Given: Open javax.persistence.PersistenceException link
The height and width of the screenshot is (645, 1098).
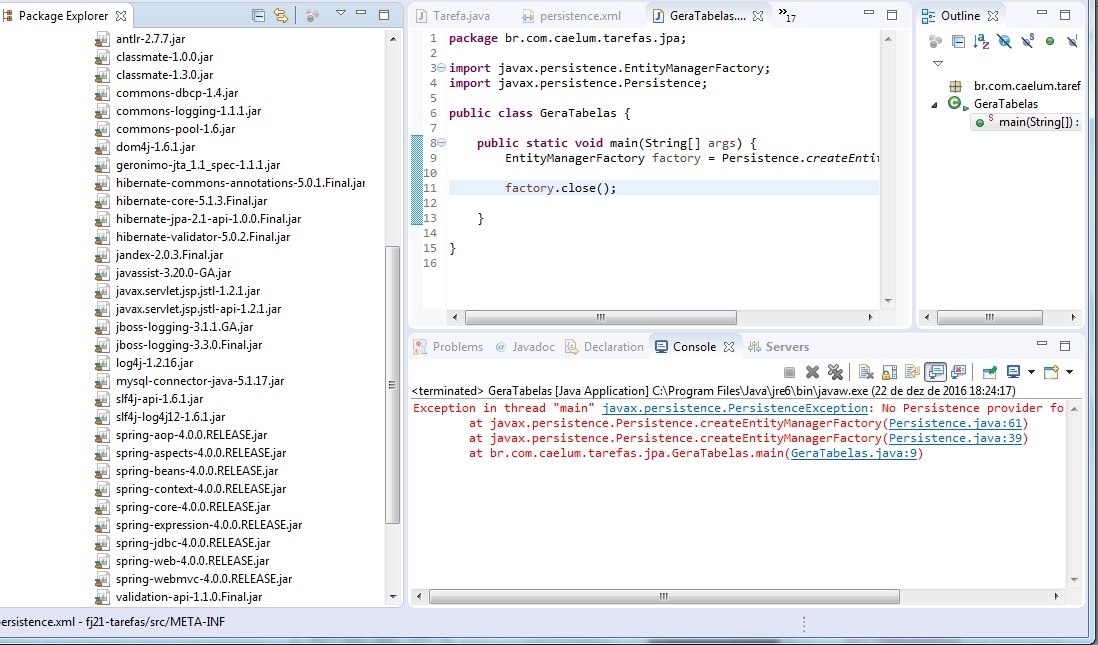Looking at the screenshot, I should coord(735,408).
